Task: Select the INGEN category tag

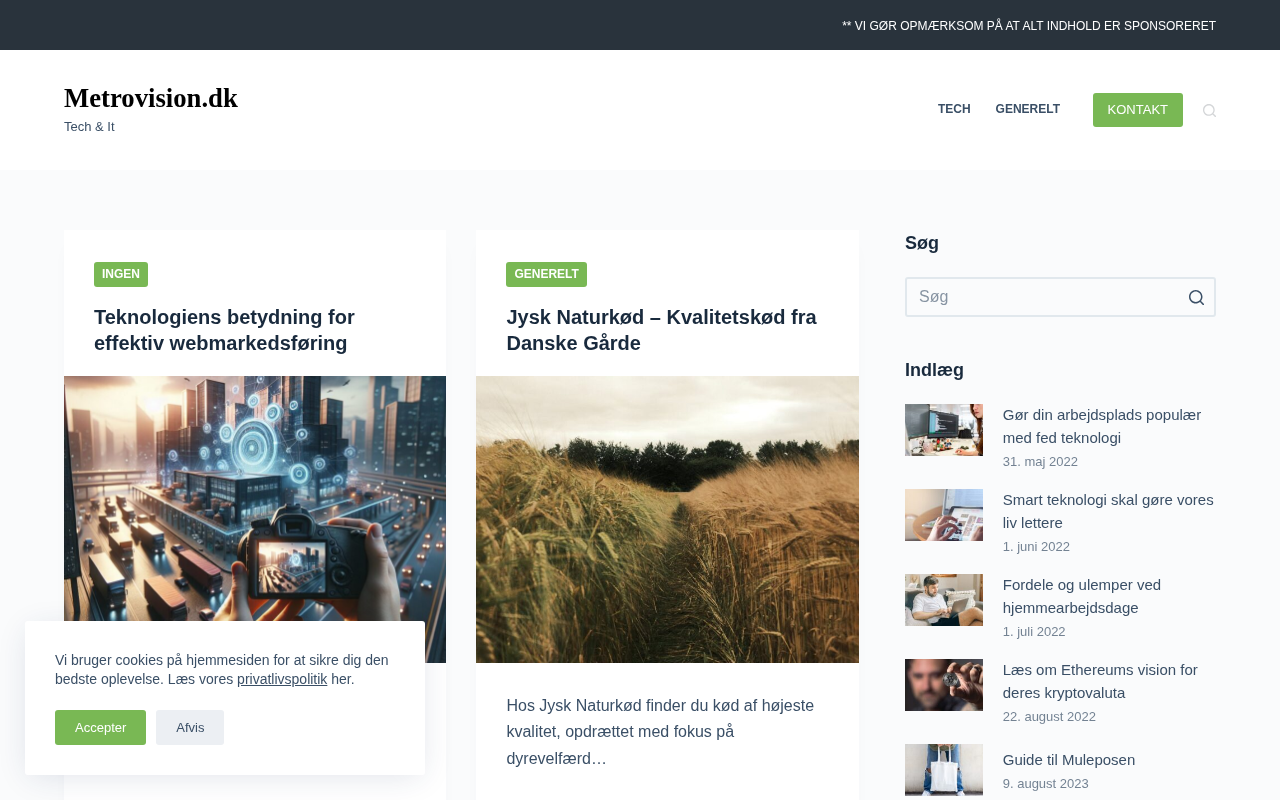Action: click(121, 274)
